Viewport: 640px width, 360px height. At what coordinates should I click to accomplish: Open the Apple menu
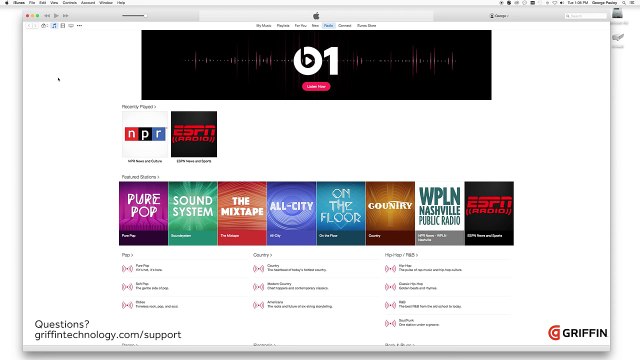coord(7,2)
